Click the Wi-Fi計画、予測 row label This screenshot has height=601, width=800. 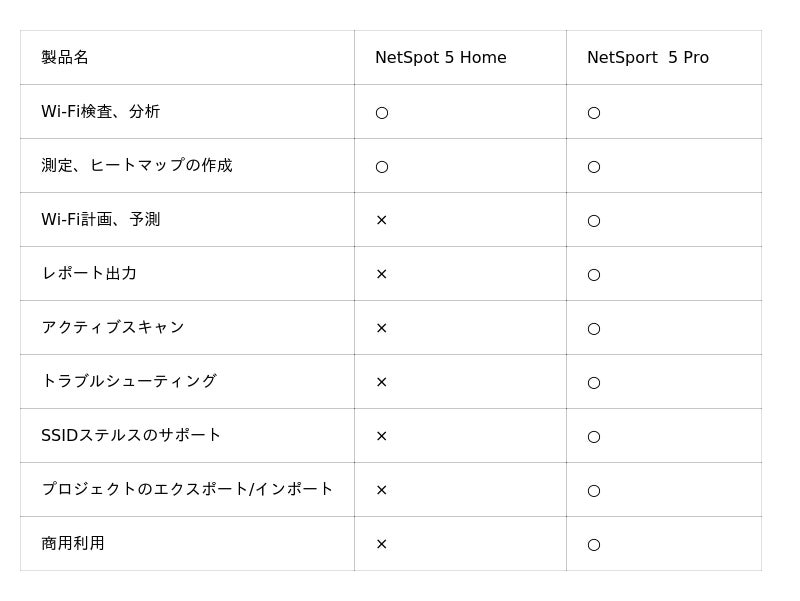coord(100,220)
